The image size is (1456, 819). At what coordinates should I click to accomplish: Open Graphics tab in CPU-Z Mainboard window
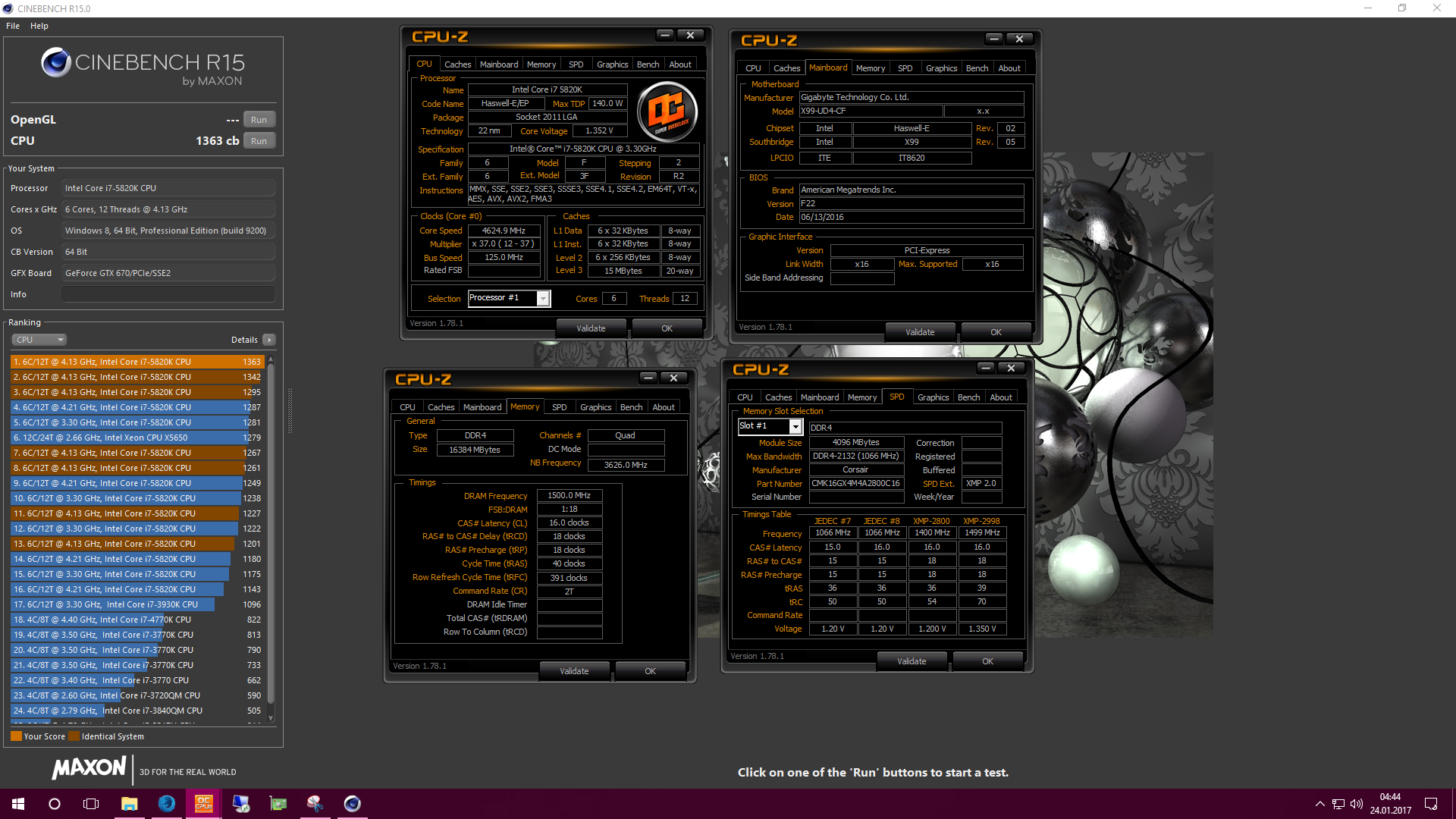pyautogui.click(x=941, y=68)
